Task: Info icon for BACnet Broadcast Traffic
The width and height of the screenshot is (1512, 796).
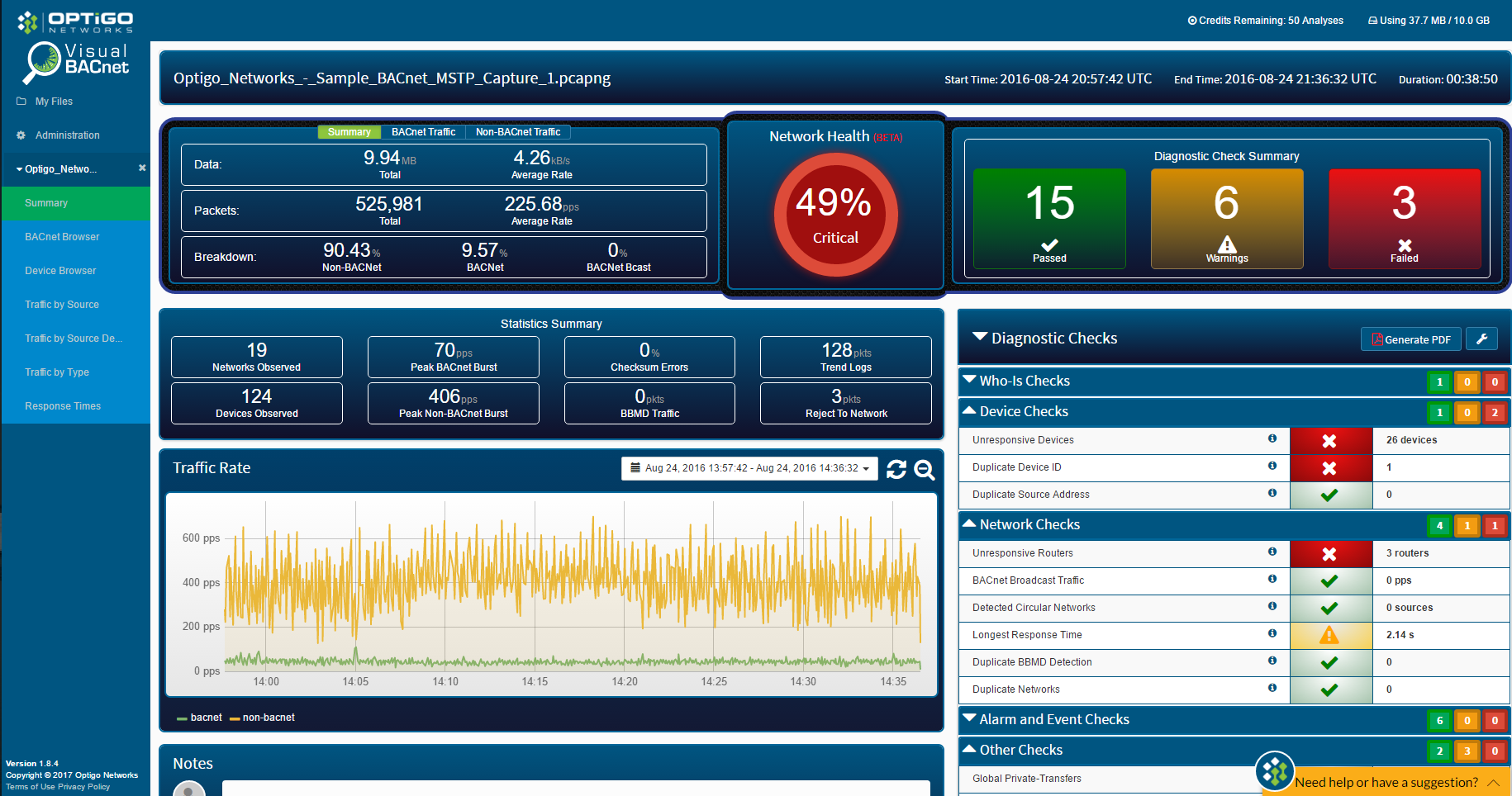Action: pos(1272,579)
